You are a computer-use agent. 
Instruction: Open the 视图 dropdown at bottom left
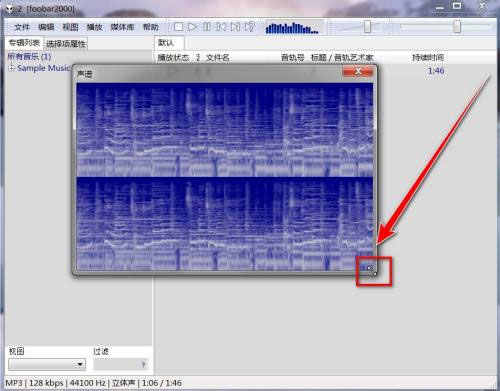point(47,364)
